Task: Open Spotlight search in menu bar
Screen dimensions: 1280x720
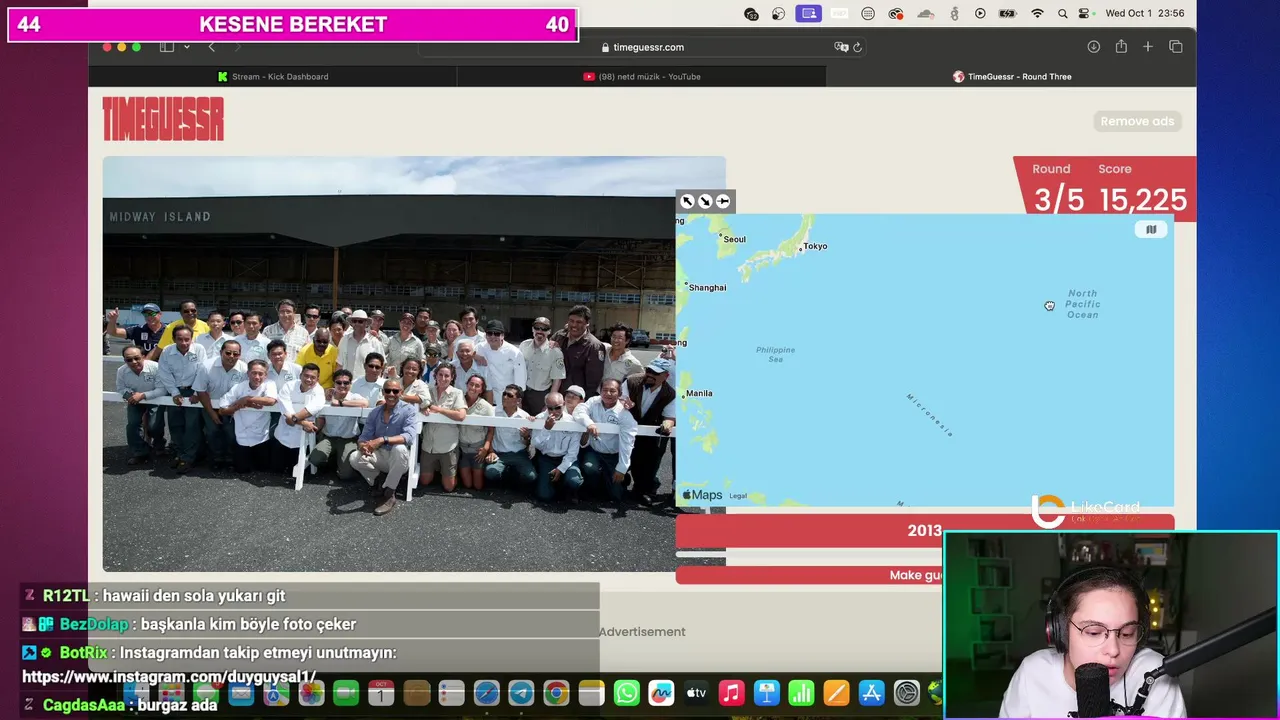Action: point(1062,13)
